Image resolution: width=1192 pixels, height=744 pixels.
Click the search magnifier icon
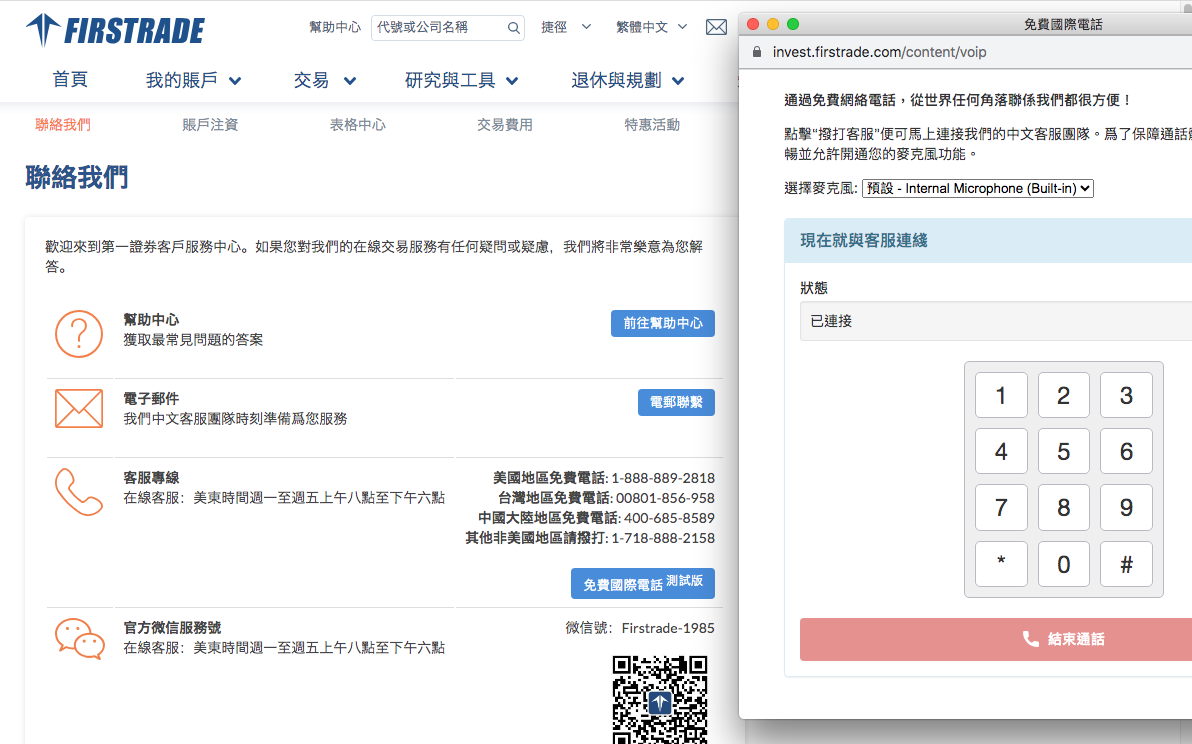tap(514, 28)
